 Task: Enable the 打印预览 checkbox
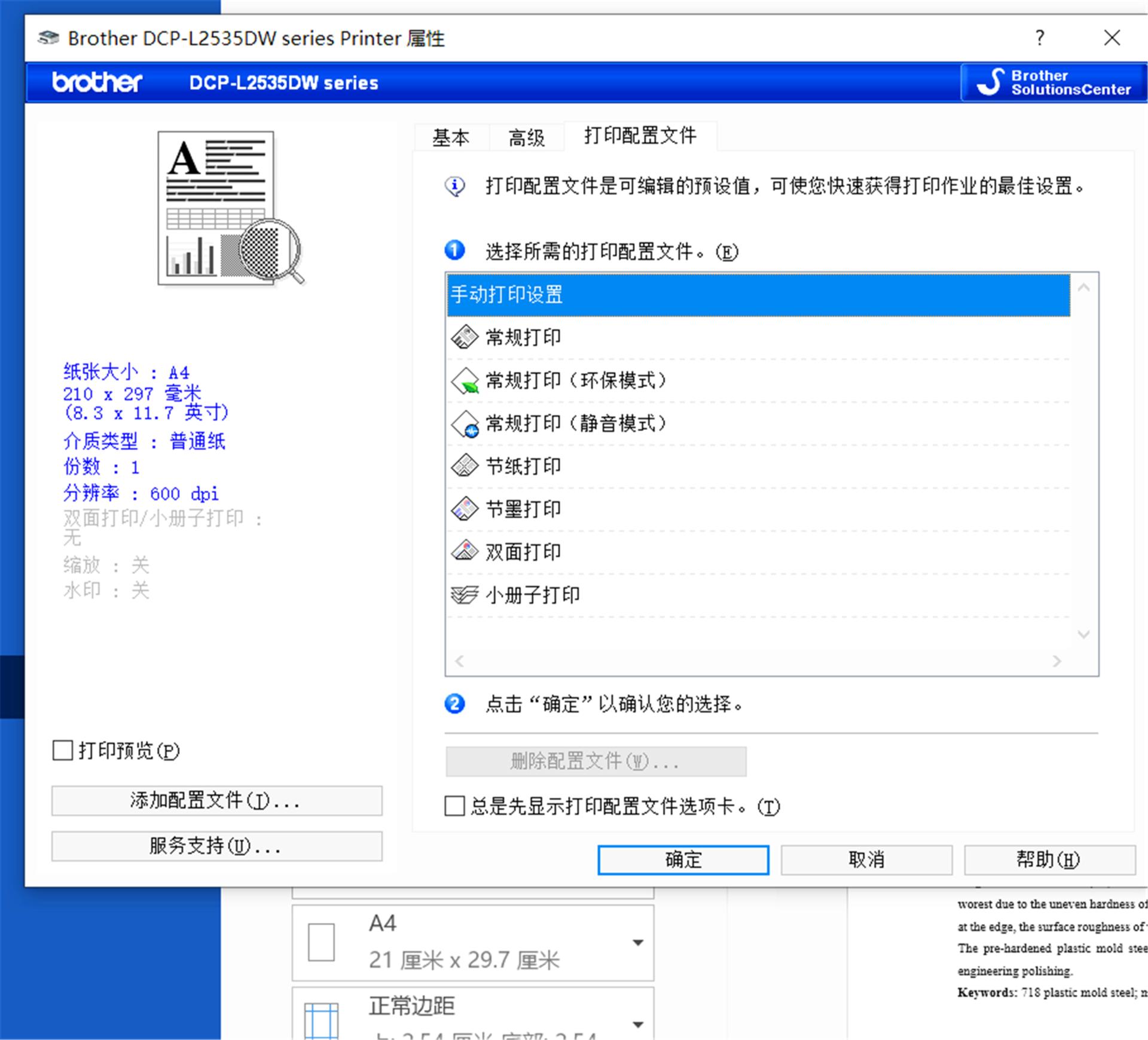point(62,750)
